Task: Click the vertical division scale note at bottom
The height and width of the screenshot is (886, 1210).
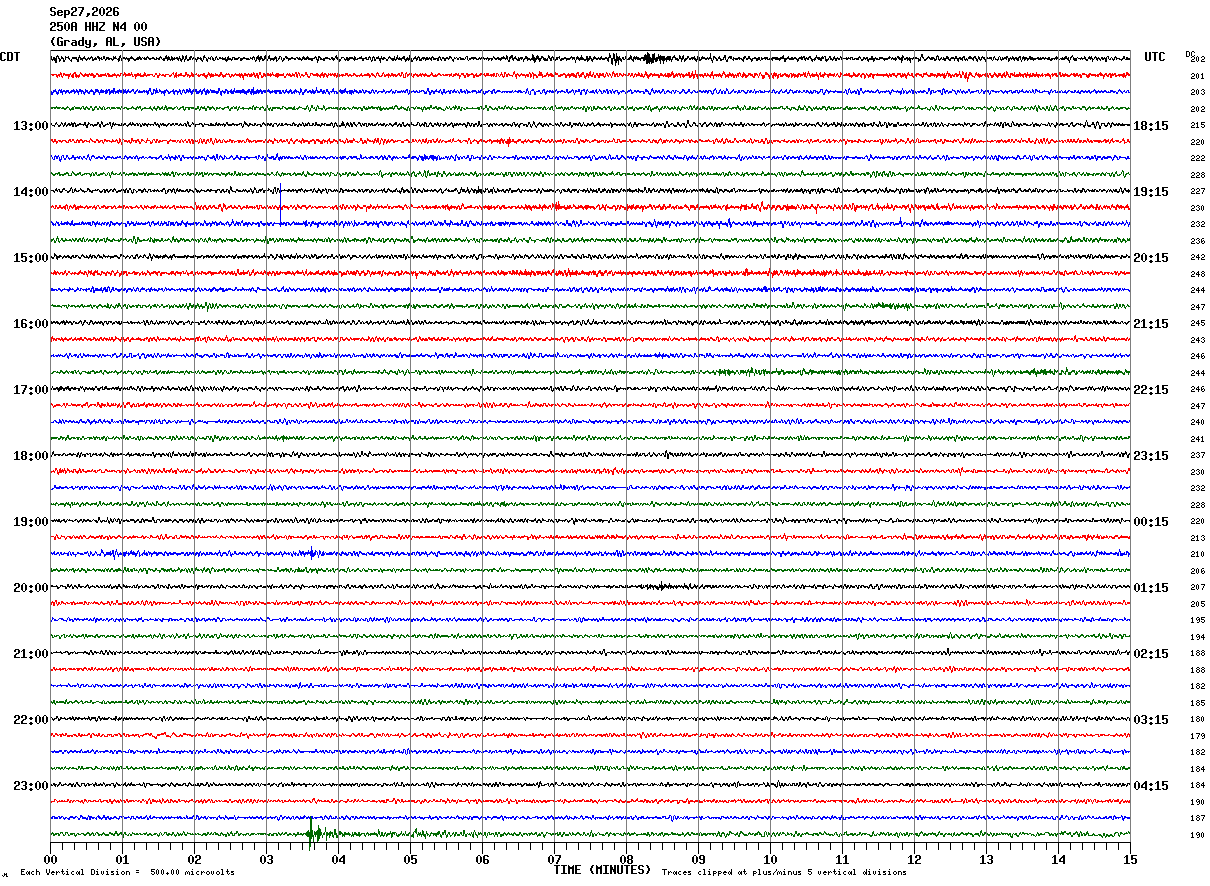Action: tap(127, 873)
